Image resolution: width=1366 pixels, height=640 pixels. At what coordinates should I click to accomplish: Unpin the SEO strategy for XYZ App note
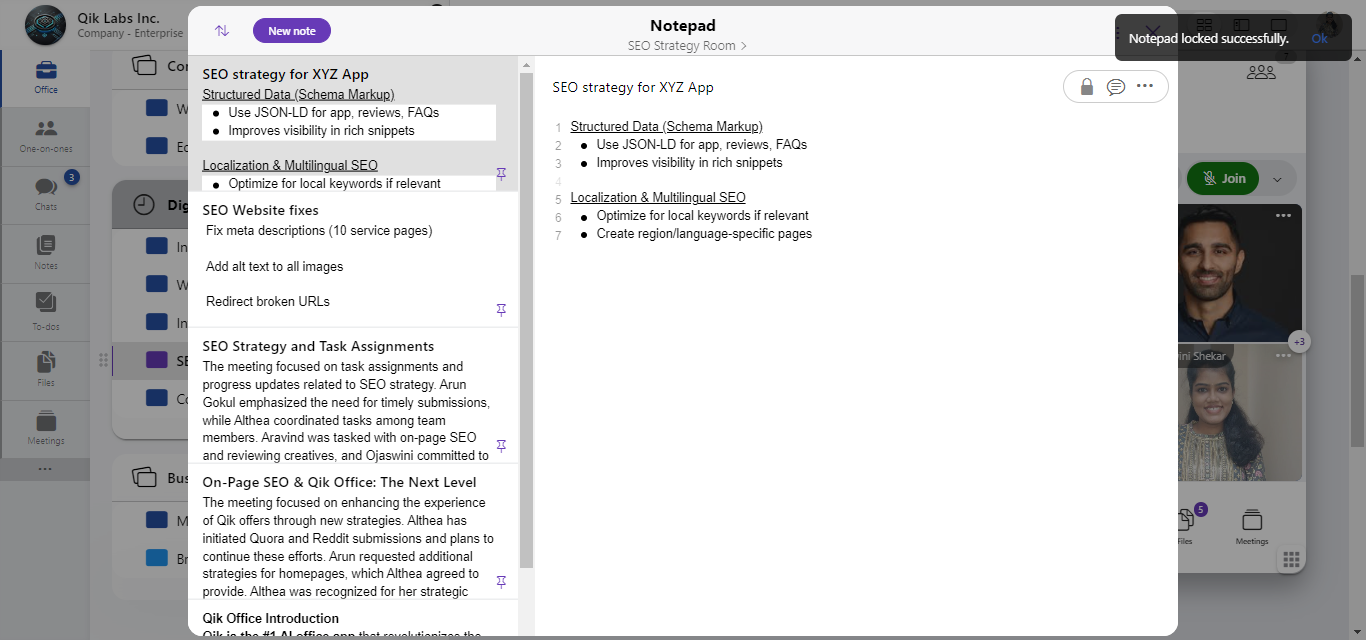[502, 174]
